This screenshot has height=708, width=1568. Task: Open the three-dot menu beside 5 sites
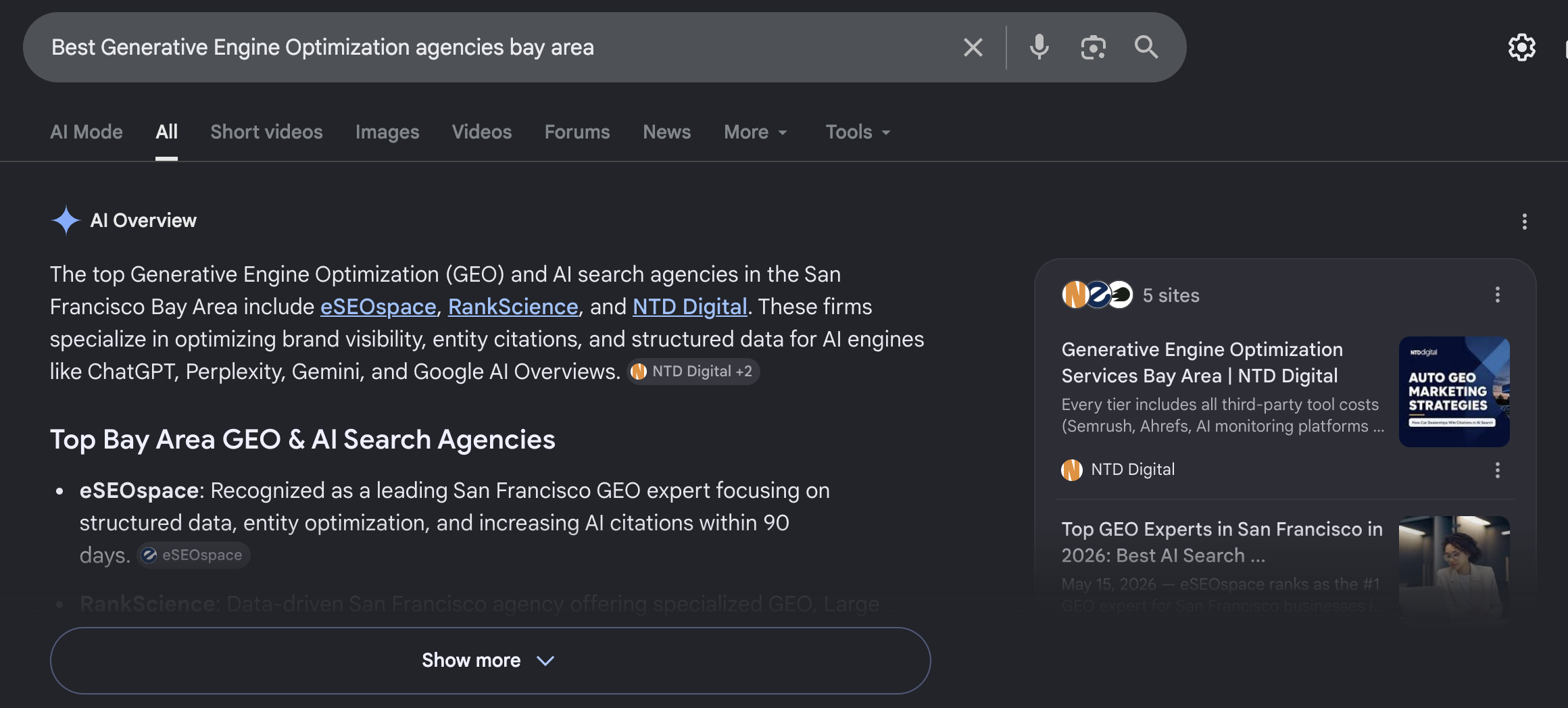[x=1497, y=295]
